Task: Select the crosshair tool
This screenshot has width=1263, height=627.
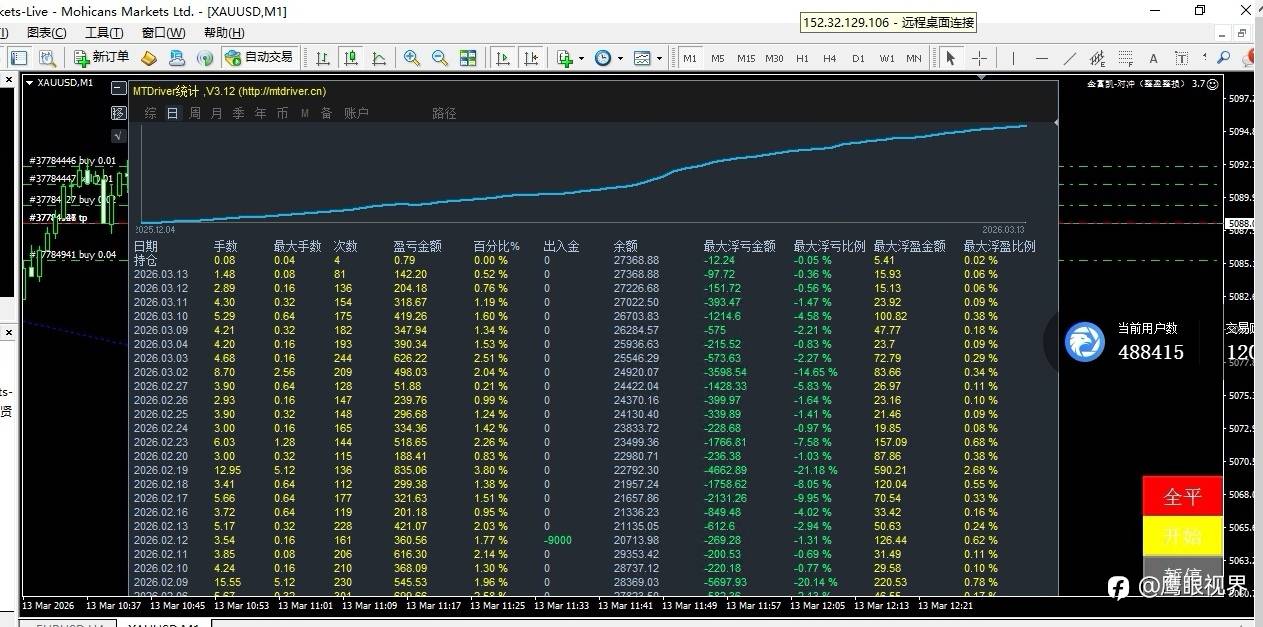Action: (x=979, y=58)
